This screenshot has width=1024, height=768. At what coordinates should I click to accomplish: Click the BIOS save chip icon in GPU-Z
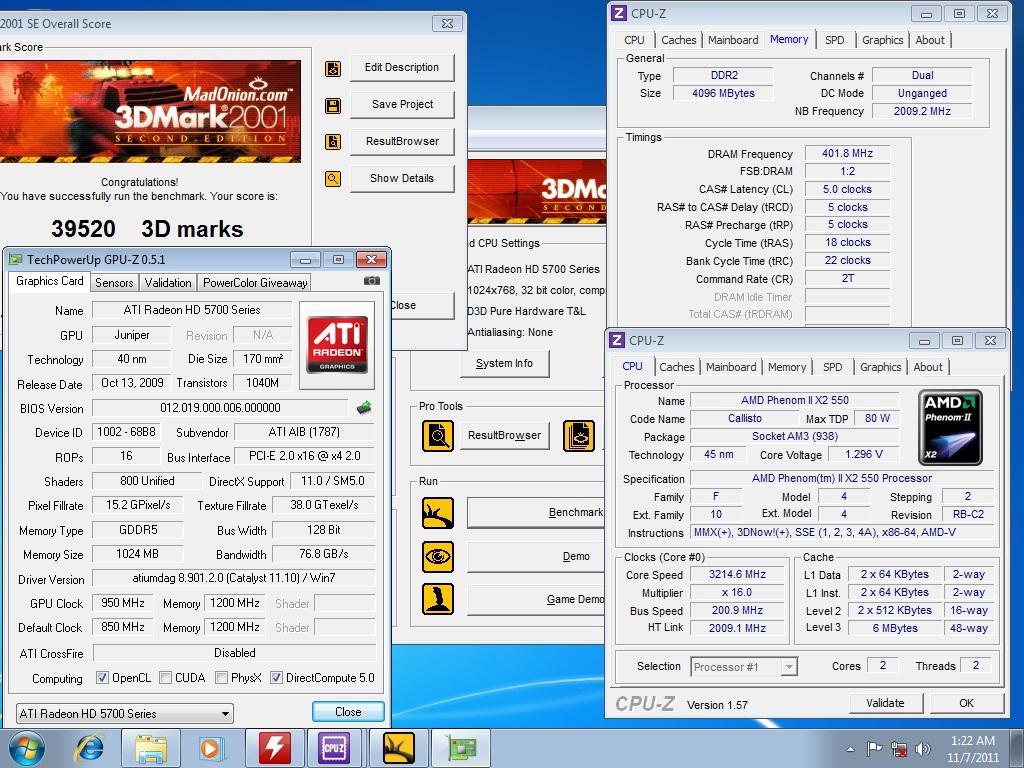pos(364,408)
